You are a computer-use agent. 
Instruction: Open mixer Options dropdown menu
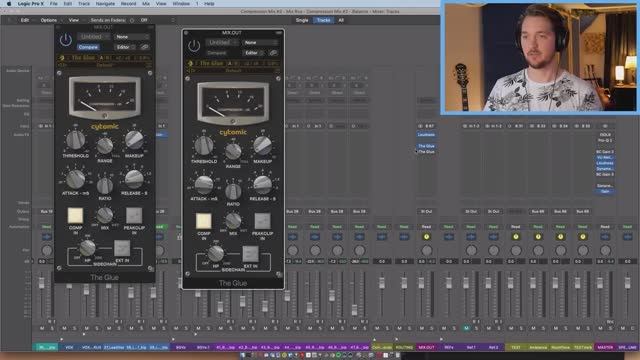[x=50, y=20]
